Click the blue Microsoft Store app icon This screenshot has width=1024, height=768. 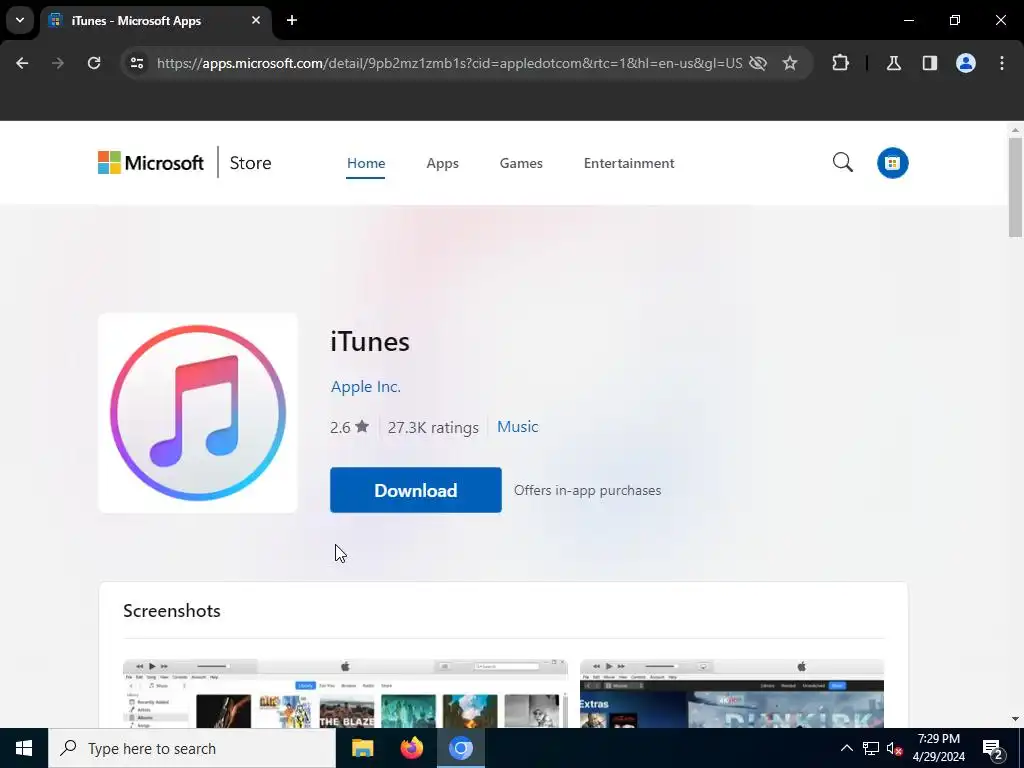click(893, 163)
